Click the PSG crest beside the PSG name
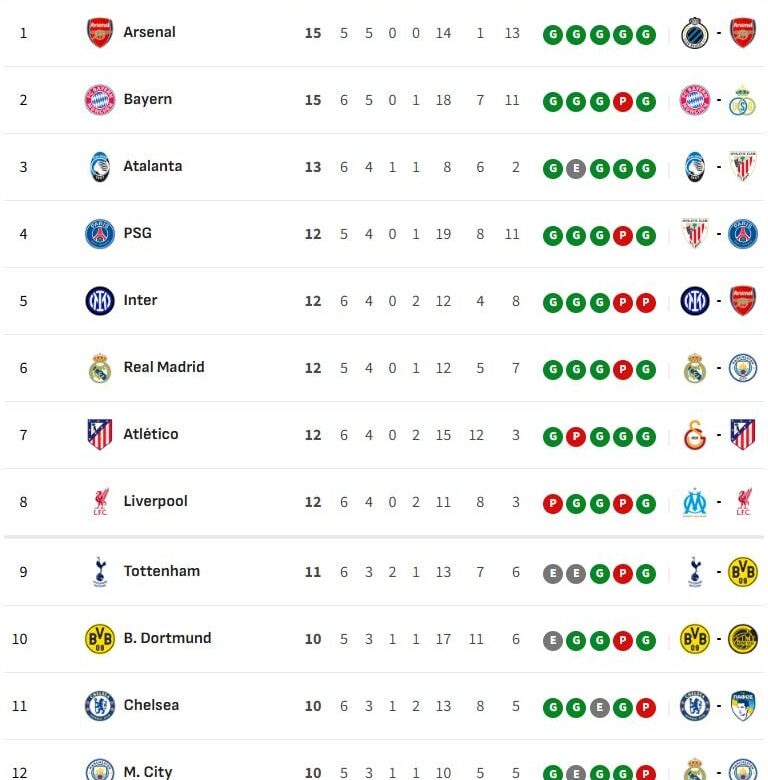Image resolution: width=768 pixels, height=780 pixels. [x=100, y=234]
